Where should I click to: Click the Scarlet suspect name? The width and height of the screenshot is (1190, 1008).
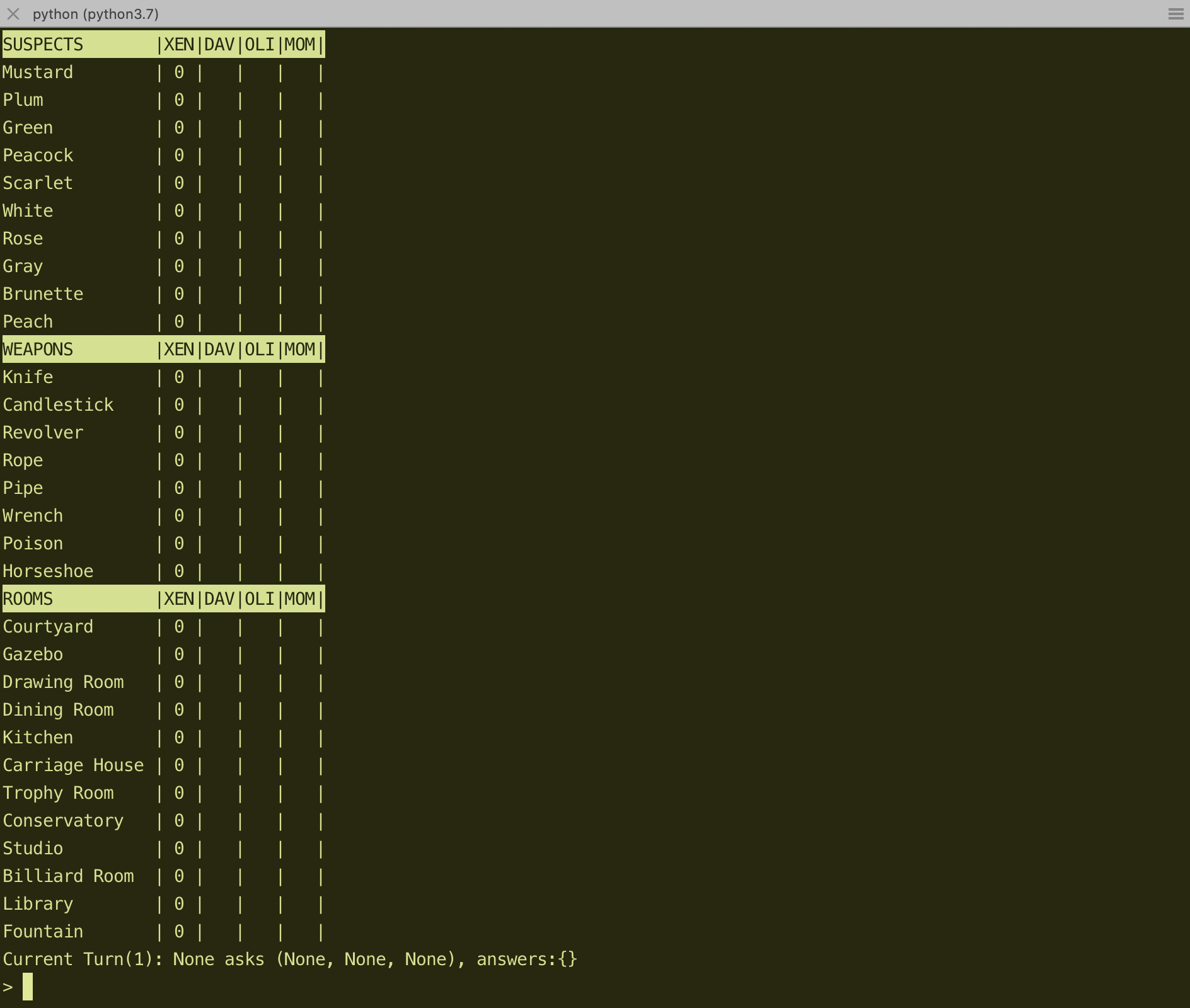click(x=38, y=183)
